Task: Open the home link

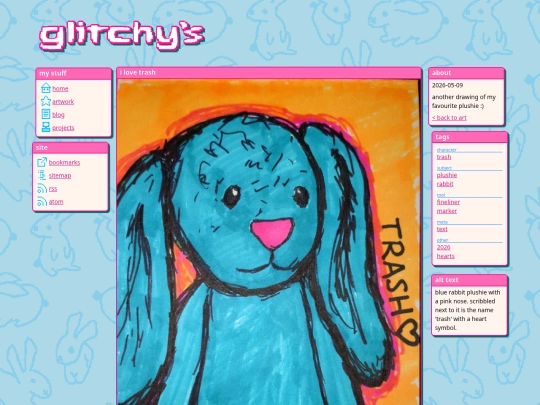Action: coord(60,89)
